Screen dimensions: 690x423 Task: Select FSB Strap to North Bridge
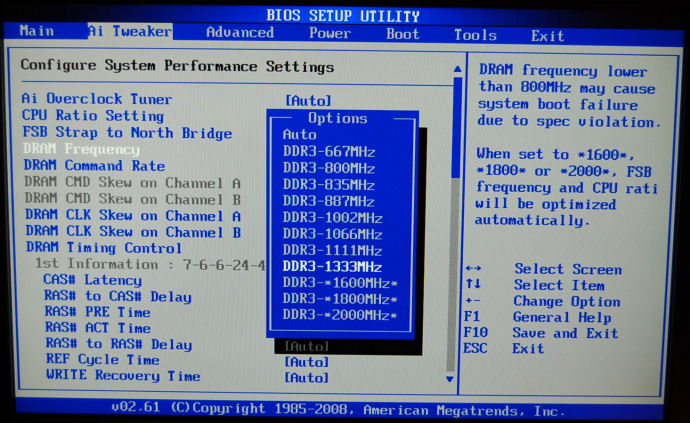127,132
